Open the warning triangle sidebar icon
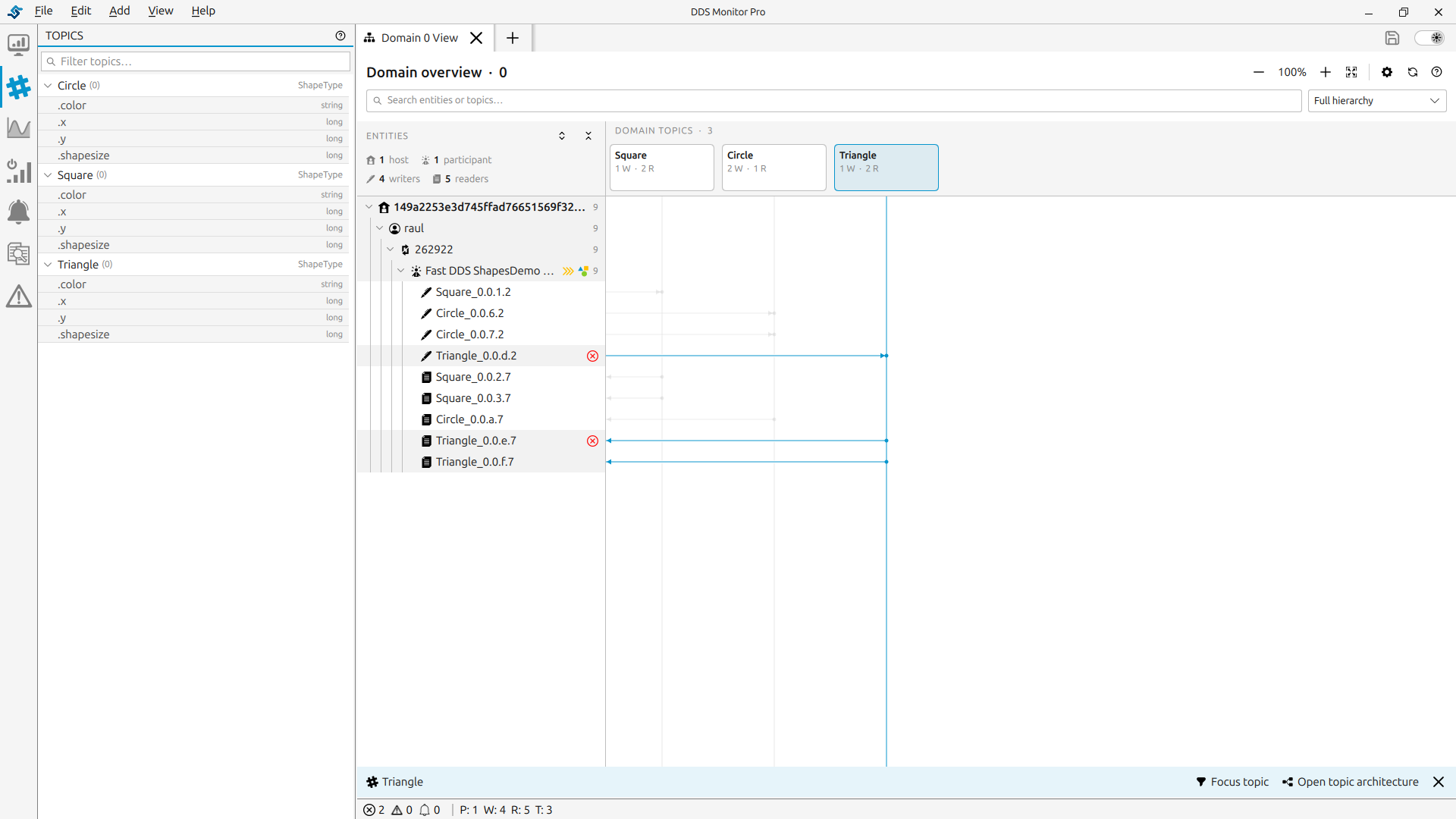 click(18, 296)
